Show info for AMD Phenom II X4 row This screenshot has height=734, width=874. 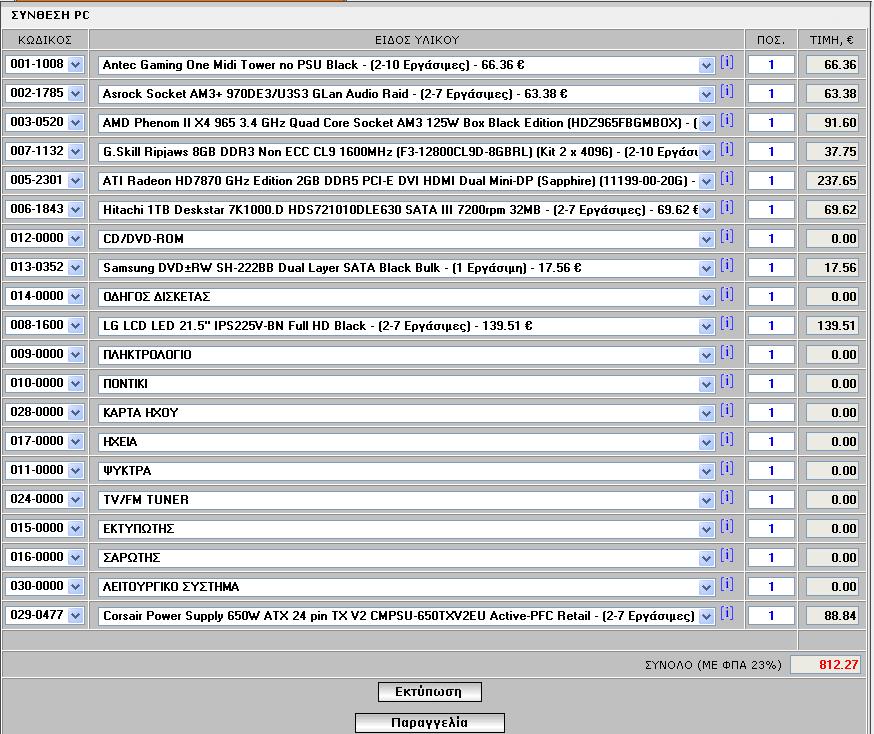click(727, 120)
